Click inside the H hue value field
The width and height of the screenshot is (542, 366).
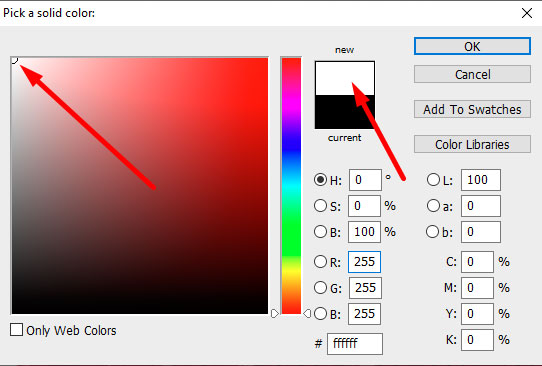pos(365,180)
